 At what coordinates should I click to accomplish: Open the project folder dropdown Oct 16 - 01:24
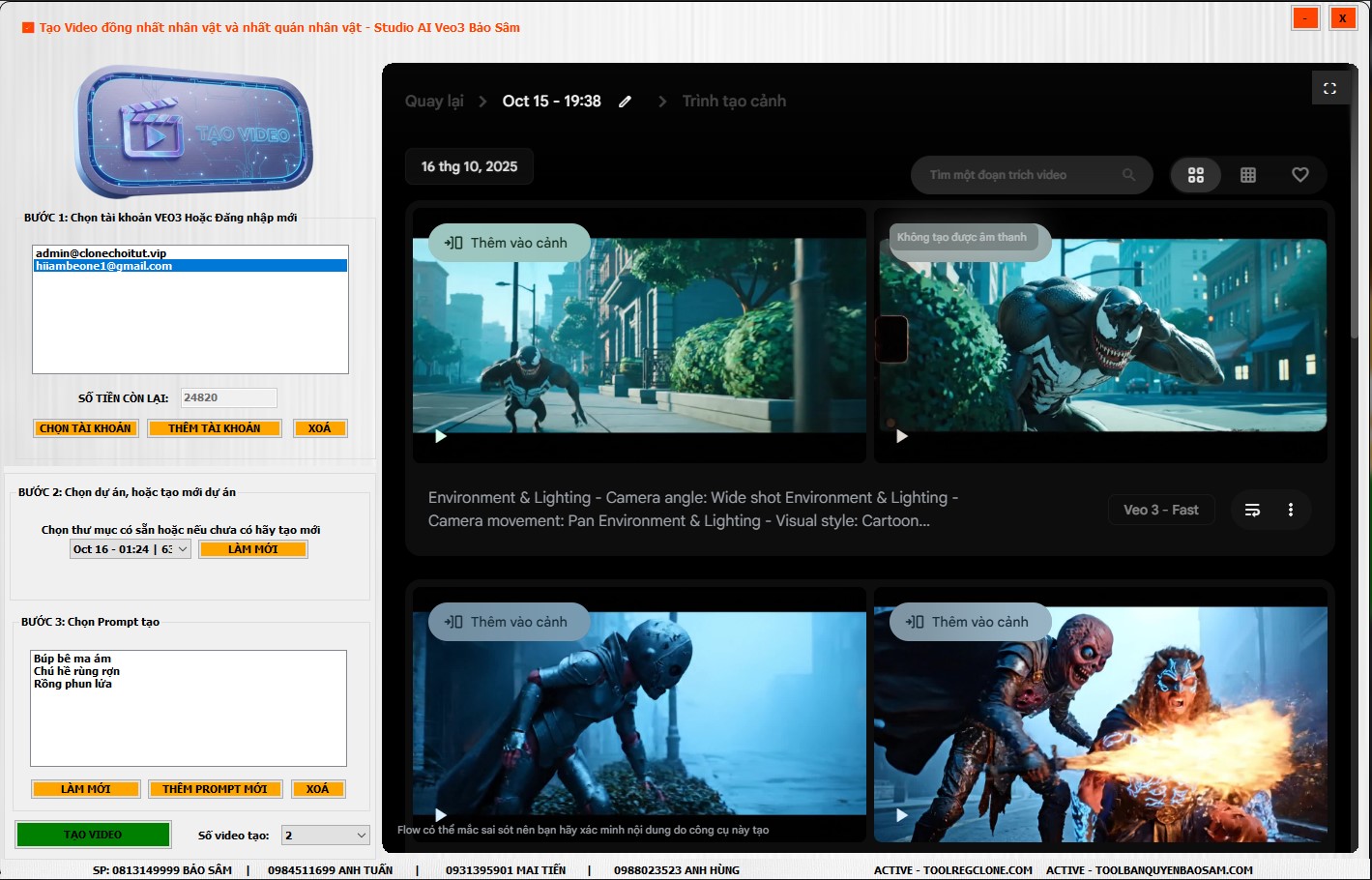coord(182,549)
